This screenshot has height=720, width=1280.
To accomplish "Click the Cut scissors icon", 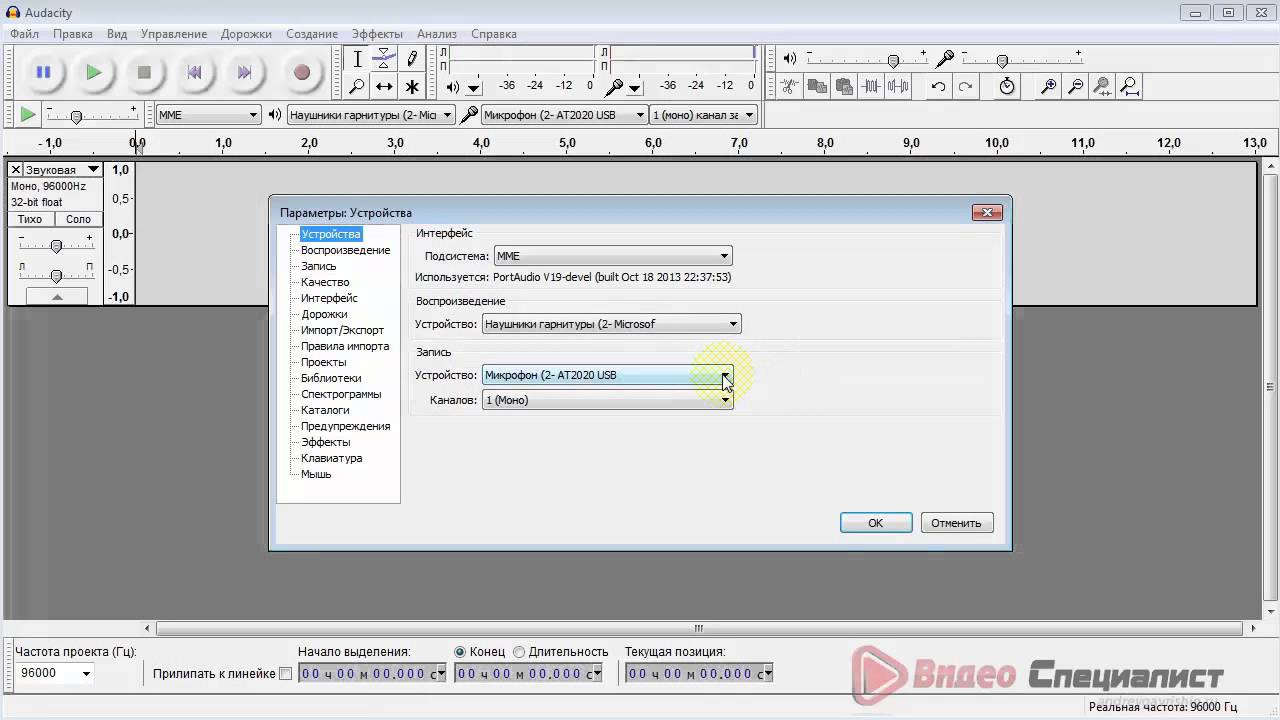I will pos(790,86).
